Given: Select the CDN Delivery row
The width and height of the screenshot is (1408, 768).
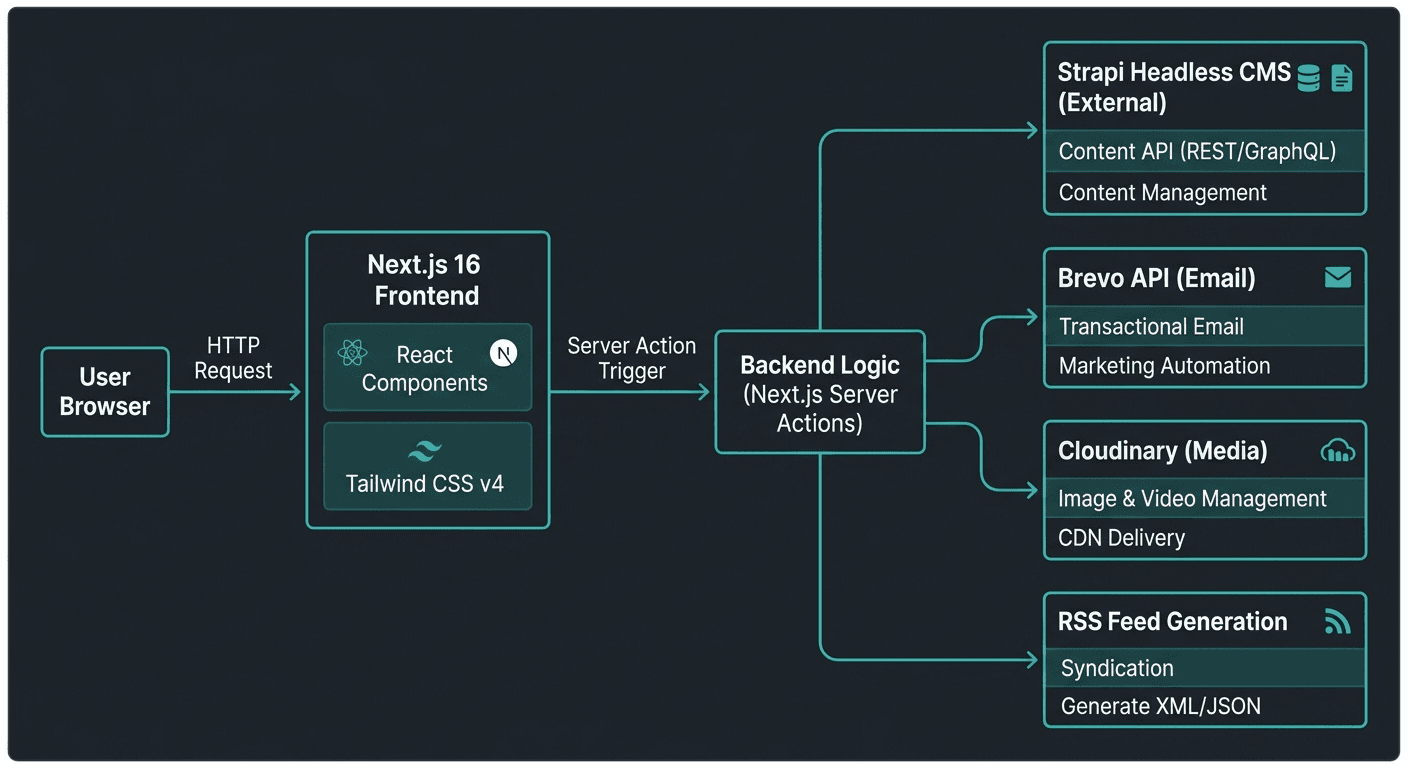Looking at the screenshot, I should click(x=1205, y=538).
